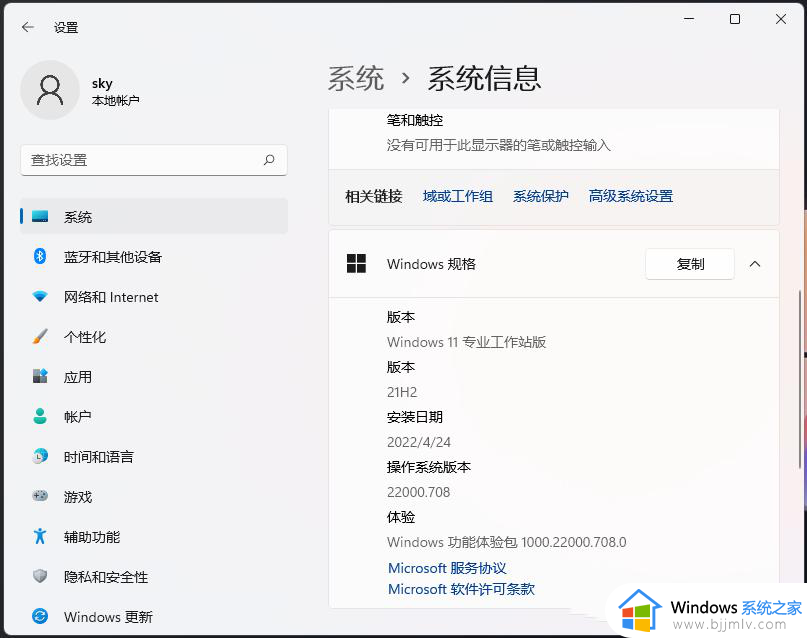Click the Accounts person icon
The height and width of the screenshot is (638, 807).
[x=40, y=416]
